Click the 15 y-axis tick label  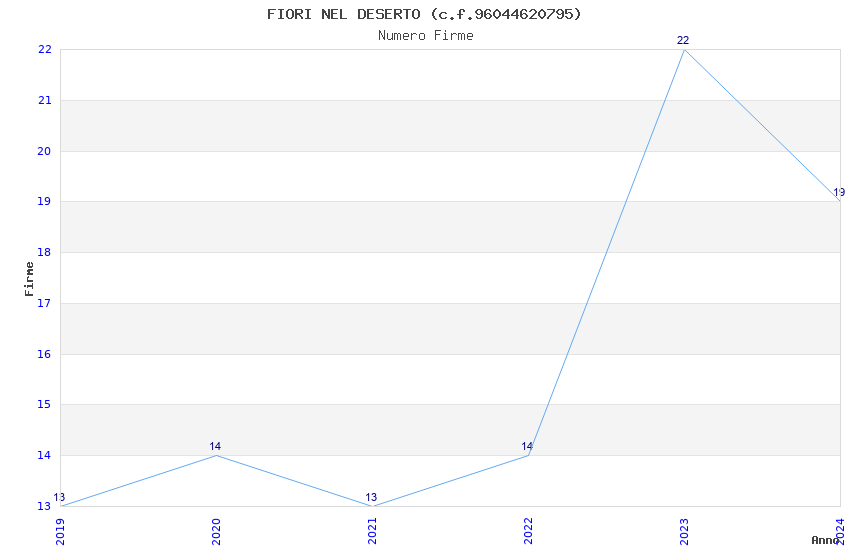tap(44, 404)
